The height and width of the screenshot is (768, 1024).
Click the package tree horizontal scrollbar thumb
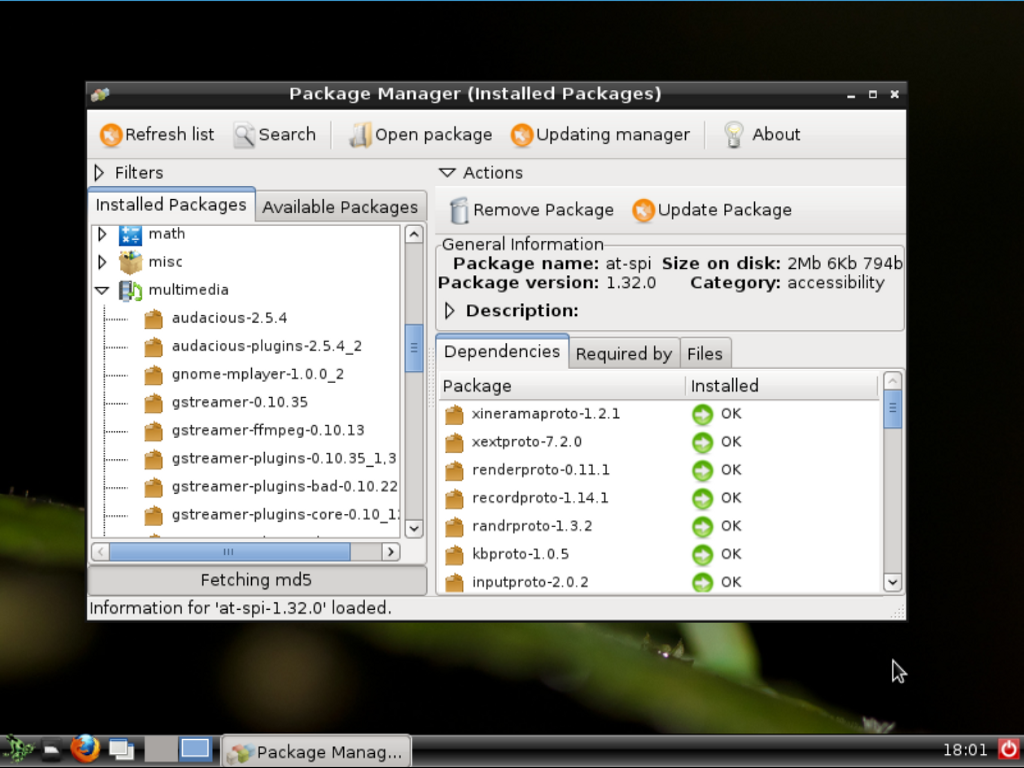[229, 552]
